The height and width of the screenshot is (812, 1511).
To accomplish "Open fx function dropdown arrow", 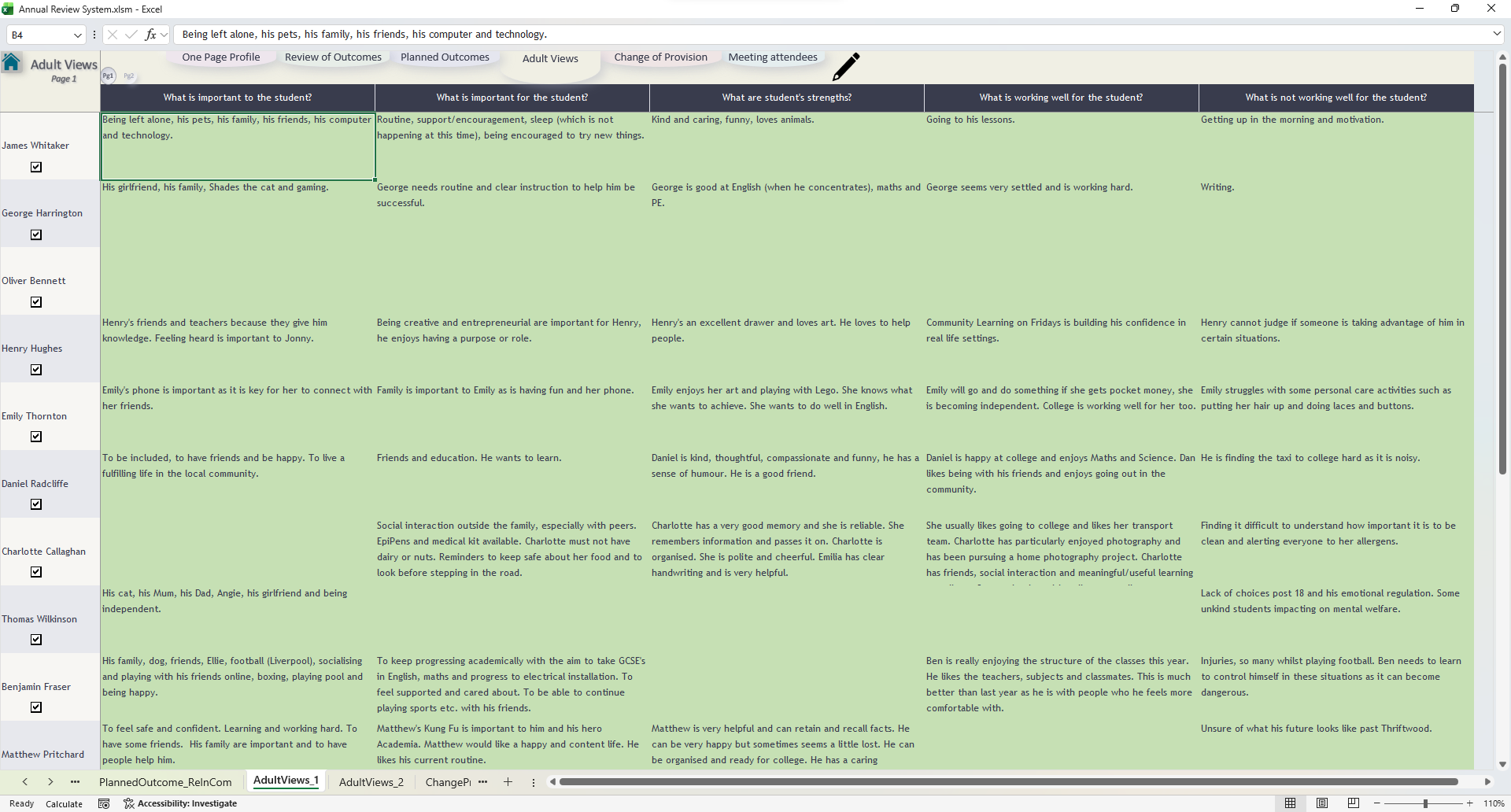I will (x=164, y=35).
